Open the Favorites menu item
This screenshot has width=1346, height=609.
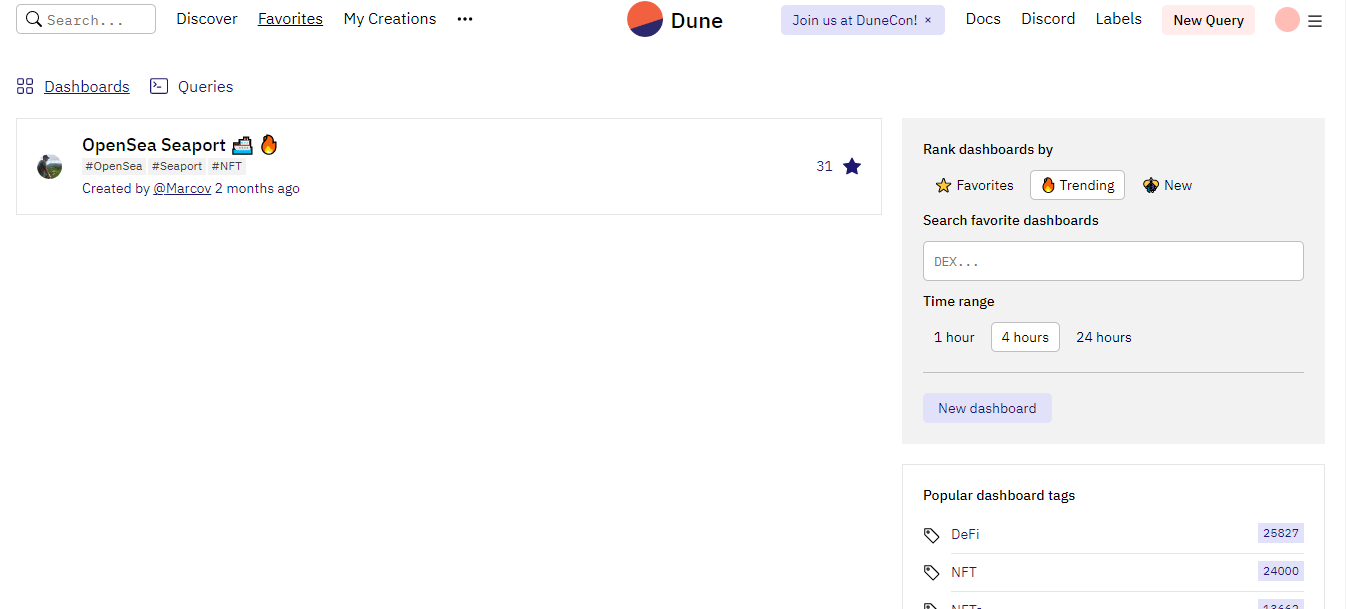(x=290, y=19)
